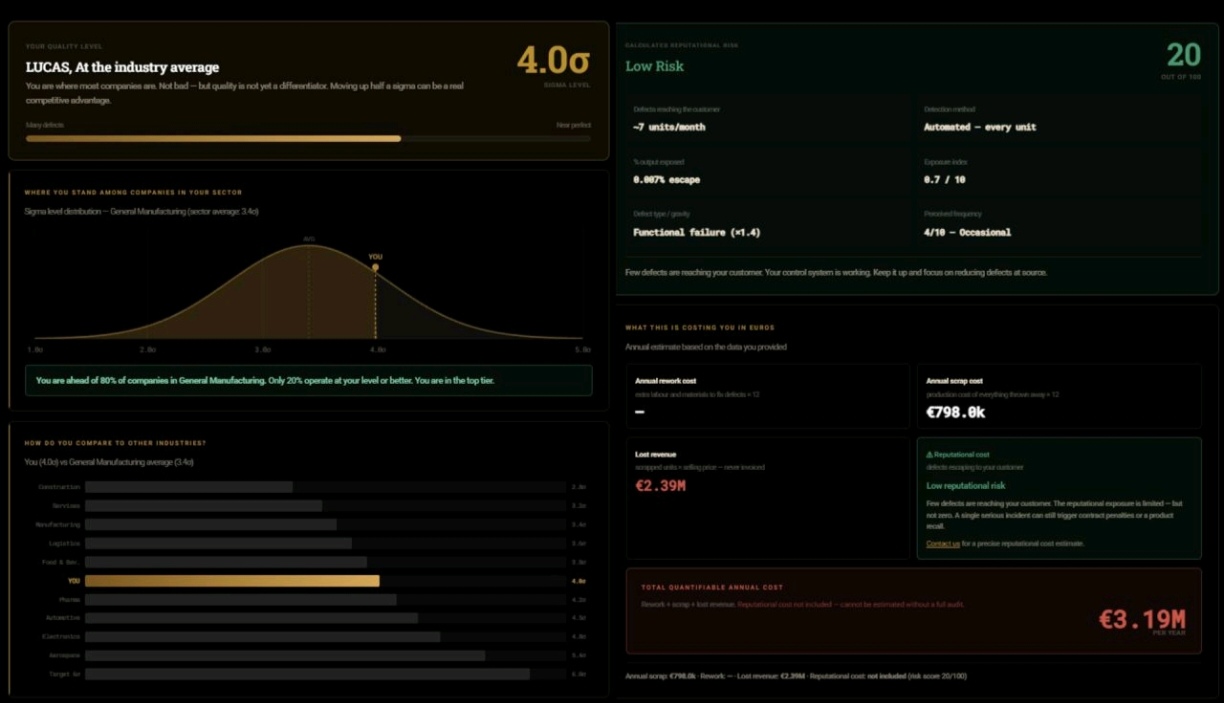This screenshot has width=1224, height=703.
Task: Open the Contact us link
Action: [943, 544]
